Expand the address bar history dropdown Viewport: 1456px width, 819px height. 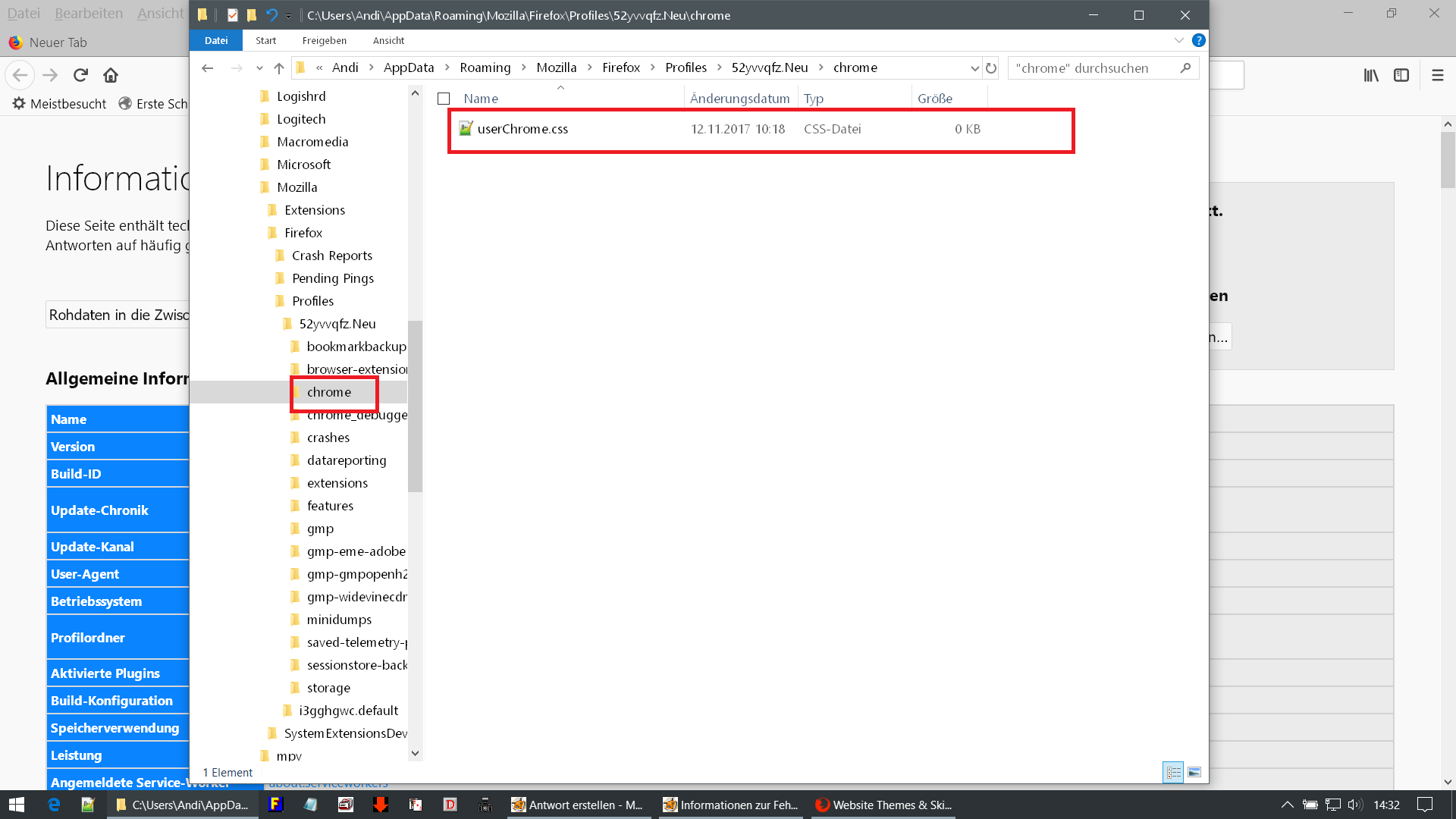click(x=974, y=68)
